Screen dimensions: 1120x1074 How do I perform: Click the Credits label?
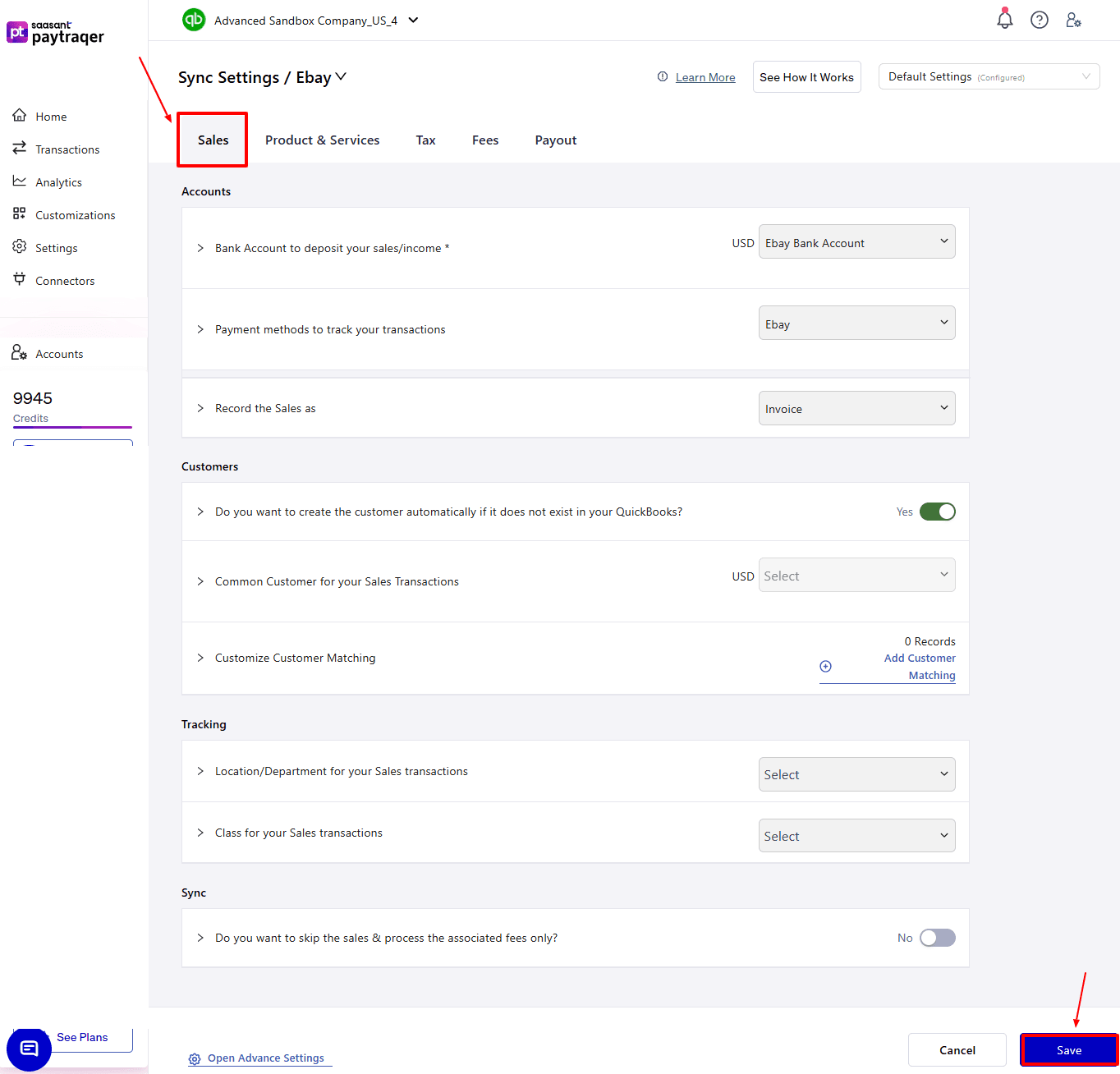coord(30,418)
